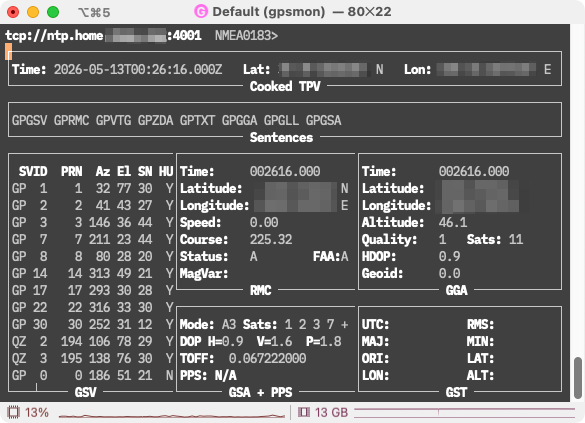585x423 pixels.
Task: Click the NMEA0183> prompt
Action: point(246,35)
